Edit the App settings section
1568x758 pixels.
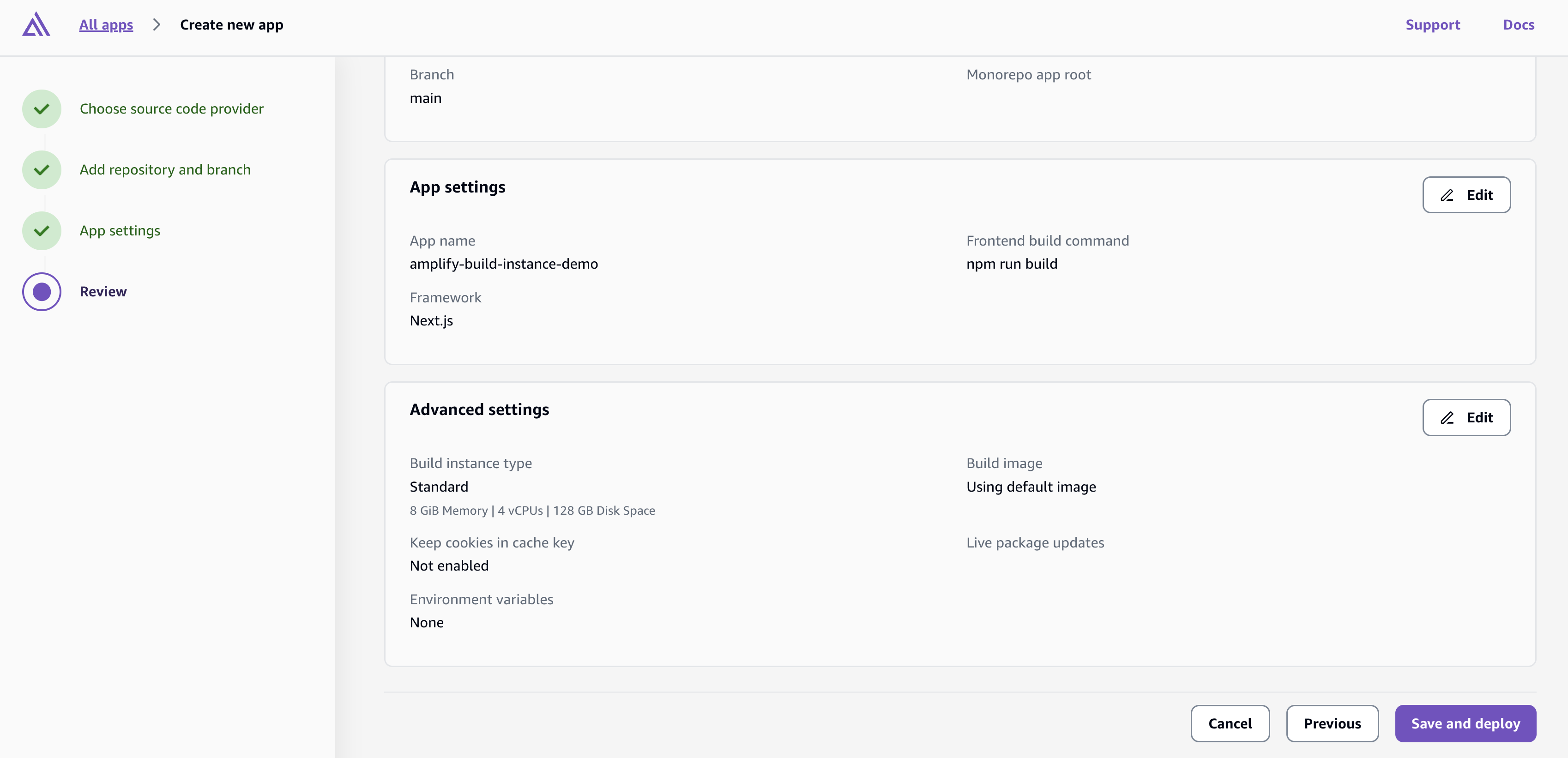(x=1467, y=195)
